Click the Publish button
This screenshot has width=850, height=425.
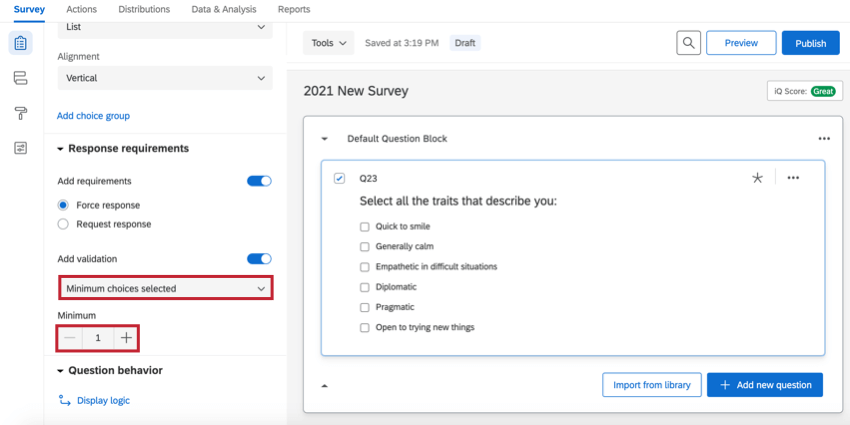tap(810, 43)
